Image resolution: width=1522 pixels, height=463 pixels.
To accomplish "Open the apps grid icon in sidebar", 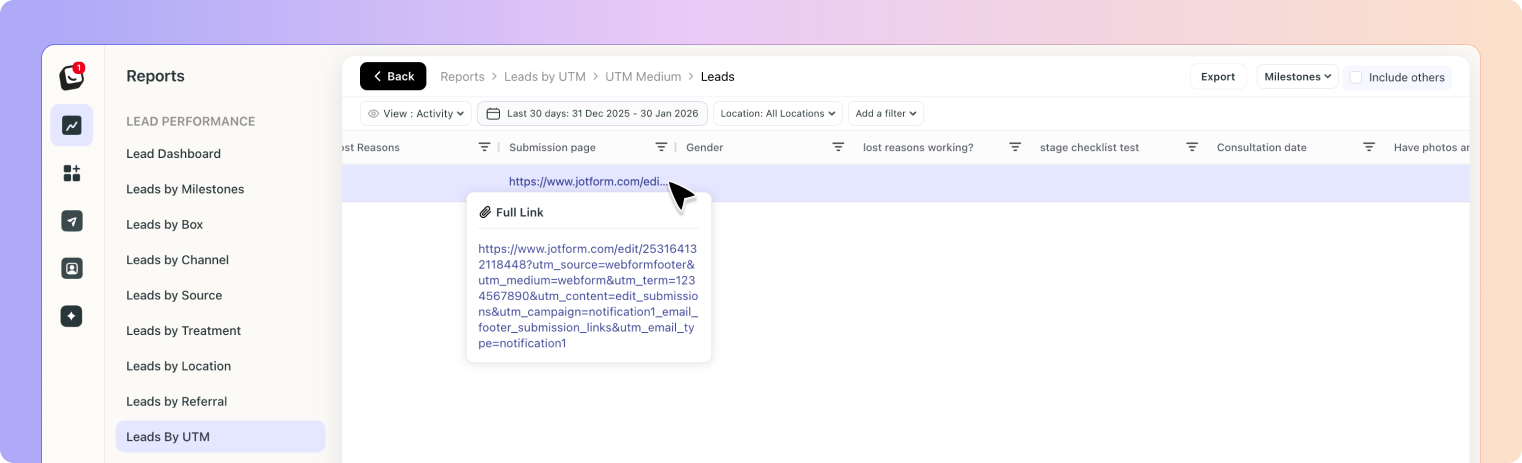I will pyautogui.click(x=72, y=173).
